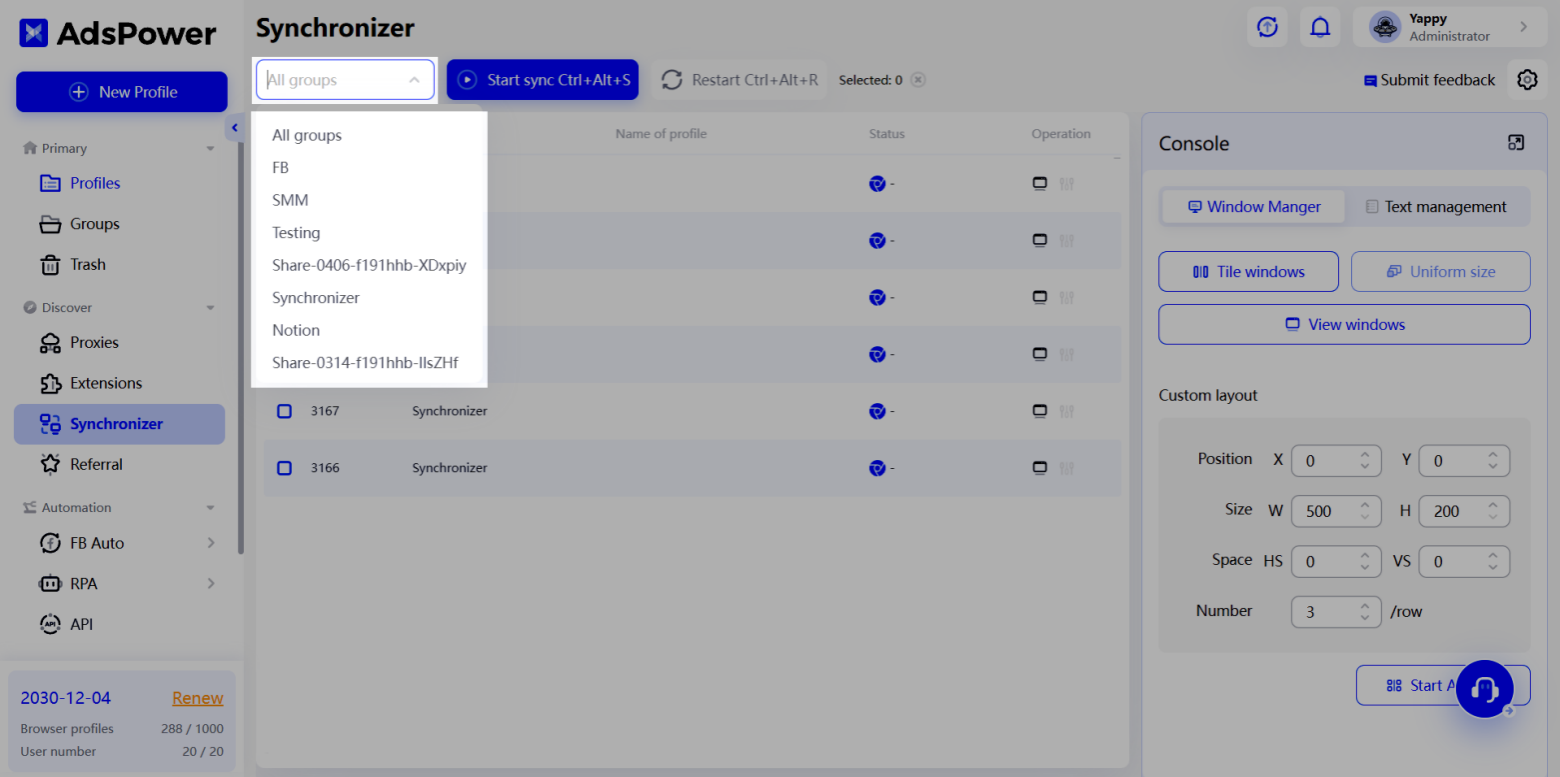Select the checkbox for profile 3167

click(283, 410)
